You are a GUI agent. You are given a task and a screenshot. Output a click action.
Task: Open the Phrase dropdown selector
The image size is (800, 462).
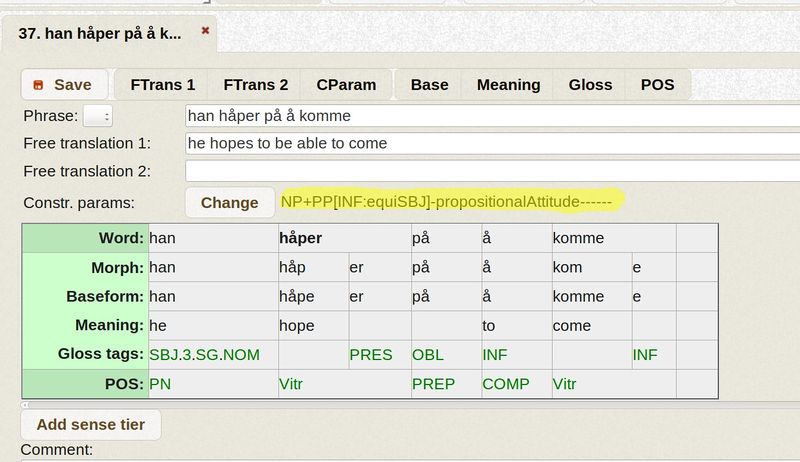click(x=98, y=116)
